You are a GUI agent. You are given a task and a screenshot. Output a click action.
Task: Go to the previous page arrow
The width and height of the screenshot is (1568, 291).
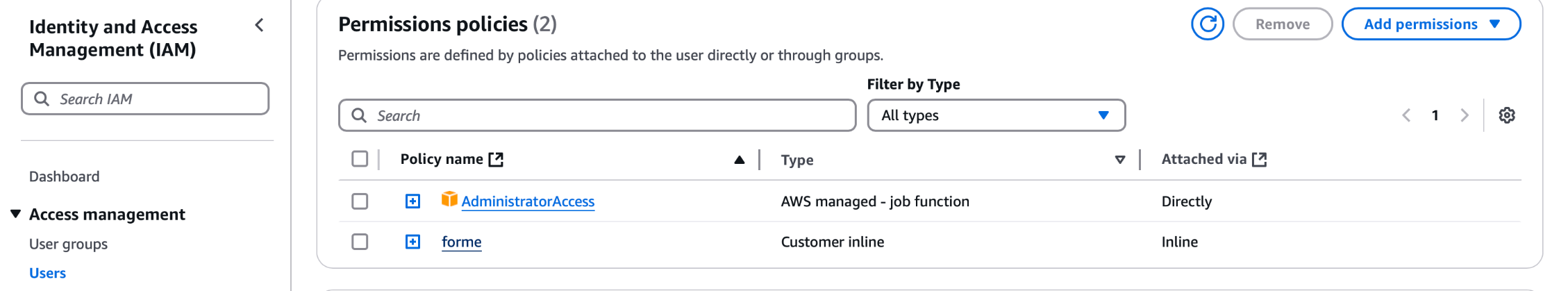[1406, 115]
